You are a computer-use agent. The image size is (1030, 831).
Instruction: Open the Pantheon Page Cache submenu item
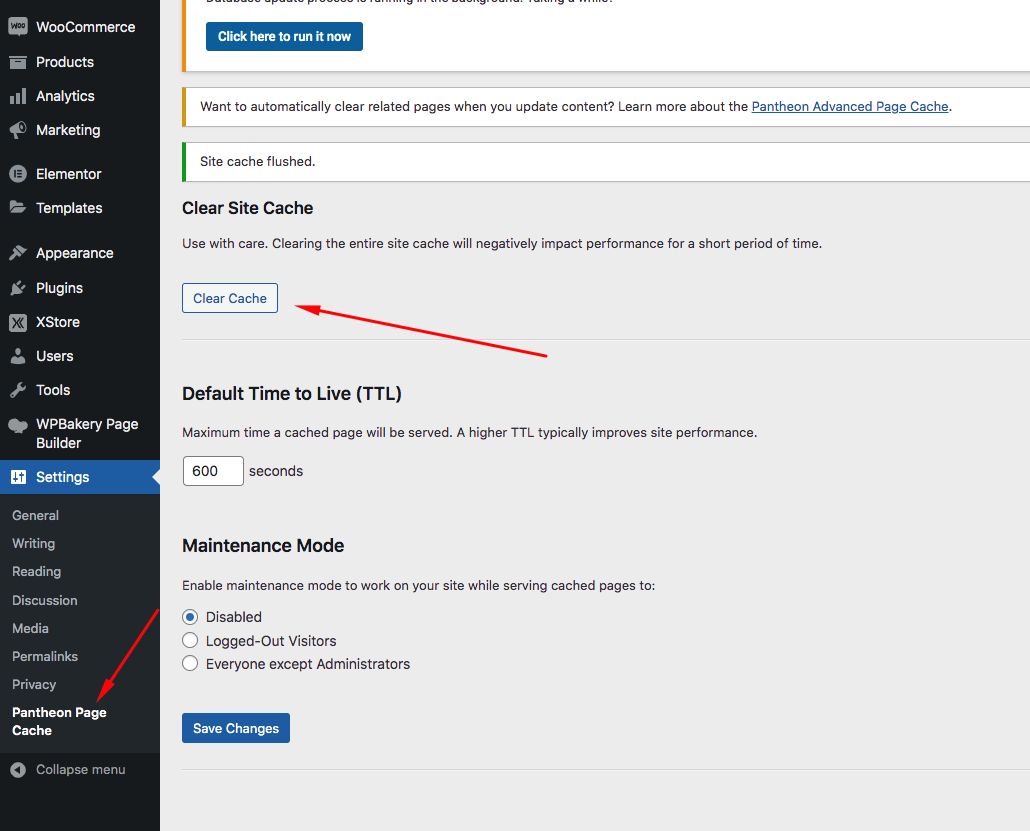[59, 721]
